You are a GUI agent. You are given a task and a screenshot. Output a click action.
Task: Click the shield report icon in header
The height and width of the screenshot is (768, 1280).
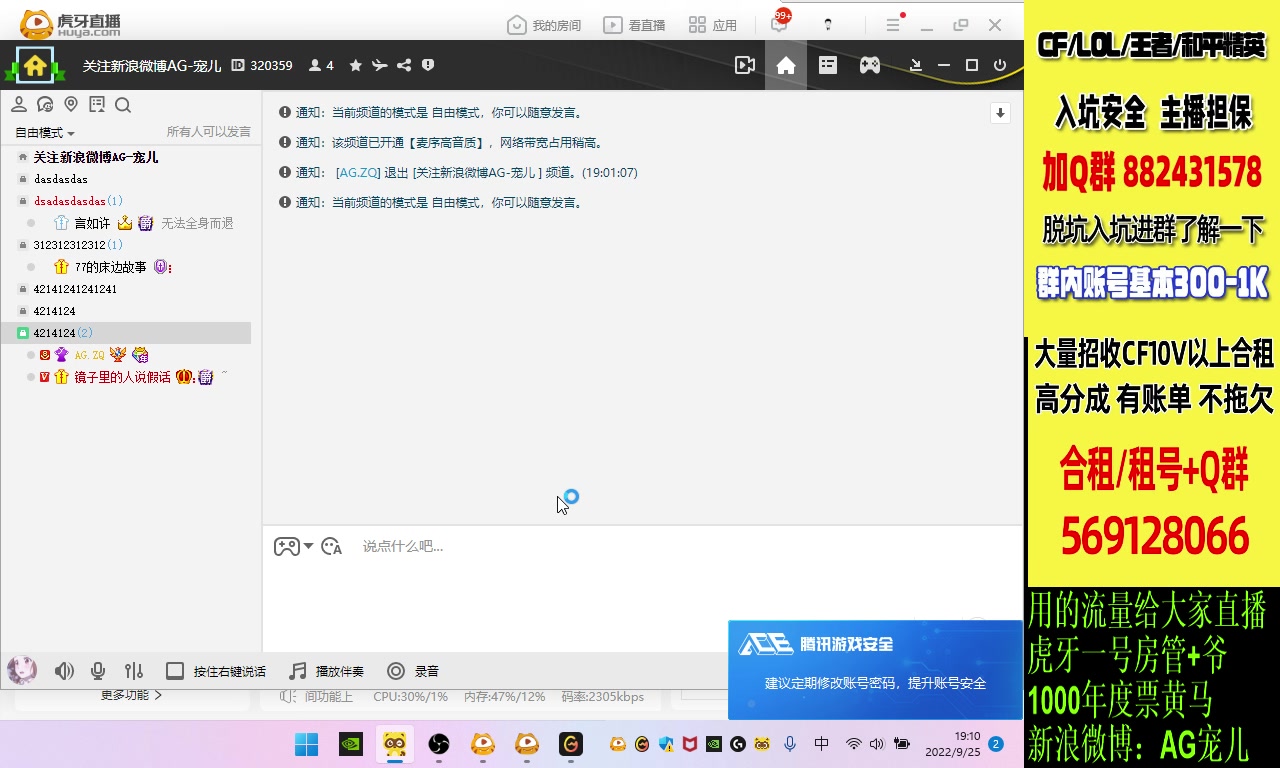click(x=428, y=65)
